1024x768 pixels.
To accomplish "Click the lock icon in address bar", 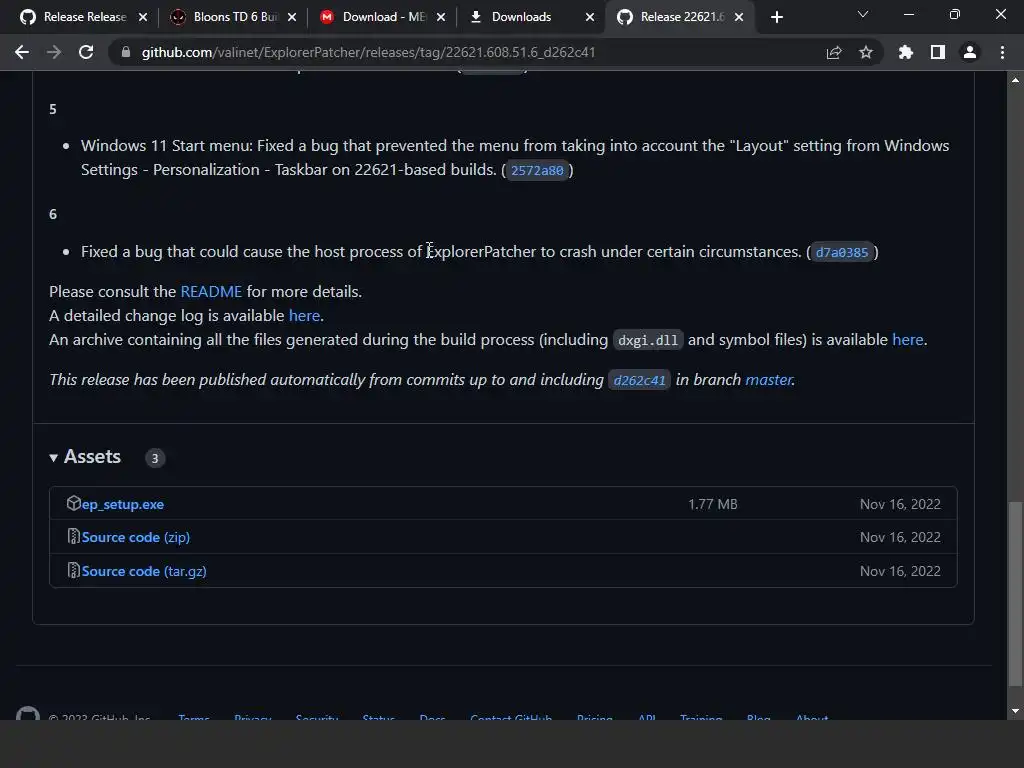I will click(x=126, y=52).
